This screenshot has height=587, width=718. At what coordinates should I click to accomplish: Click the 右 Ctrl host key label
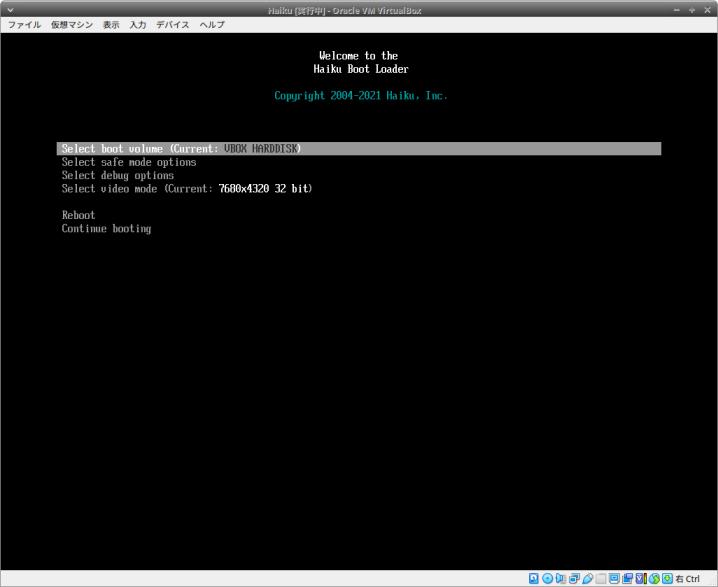(688, 579)
